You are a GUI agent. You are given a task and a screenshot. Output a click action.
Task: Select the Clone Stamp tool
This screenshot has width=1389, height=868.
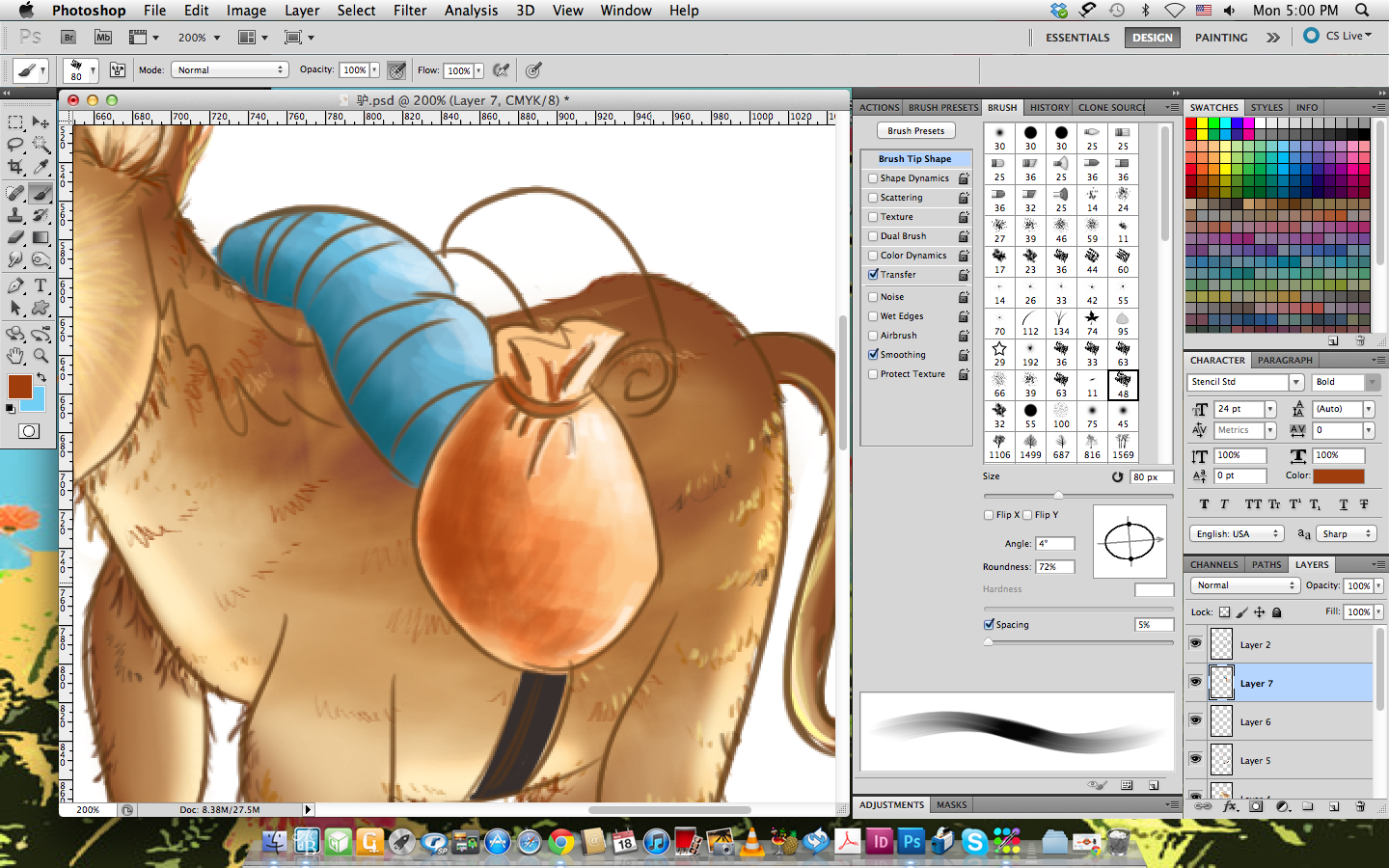(x=15, y=216)
